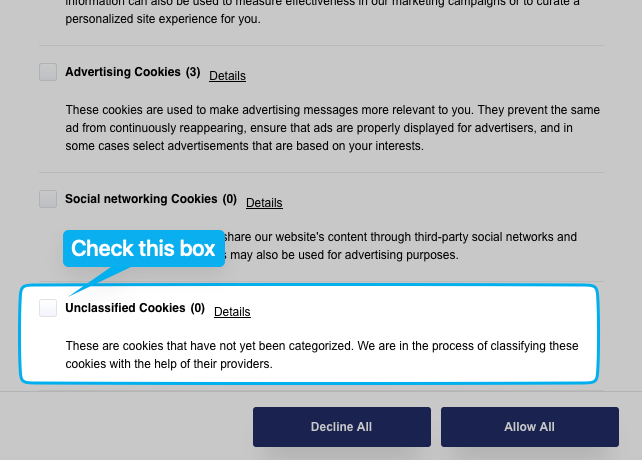Screen dimensions: 642x460
Task: Enable the Social networking Cookies checkbox
Action: (48, 199)
